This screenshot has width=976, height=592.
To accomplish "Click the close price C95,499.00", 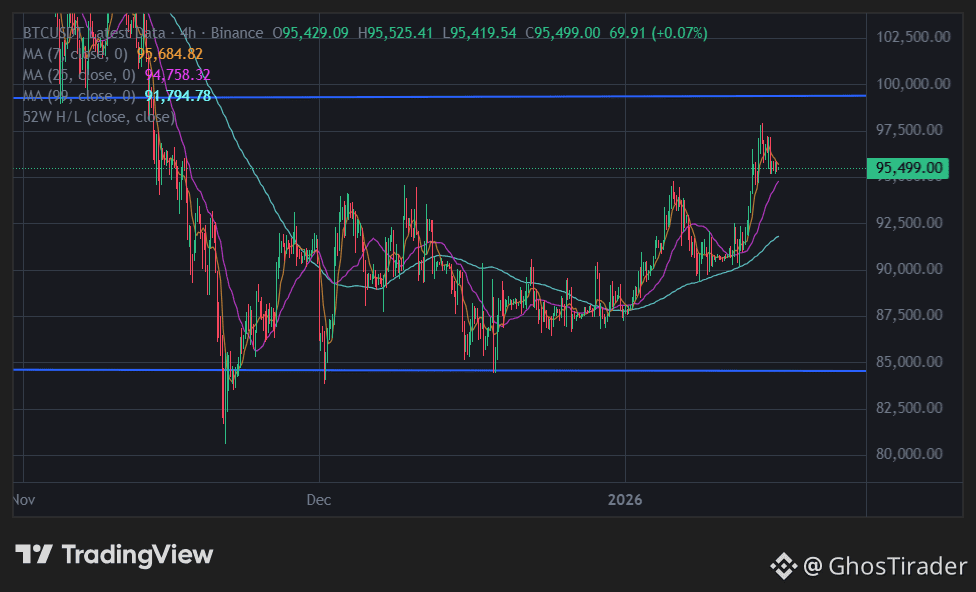I will (x=563, y=33).
